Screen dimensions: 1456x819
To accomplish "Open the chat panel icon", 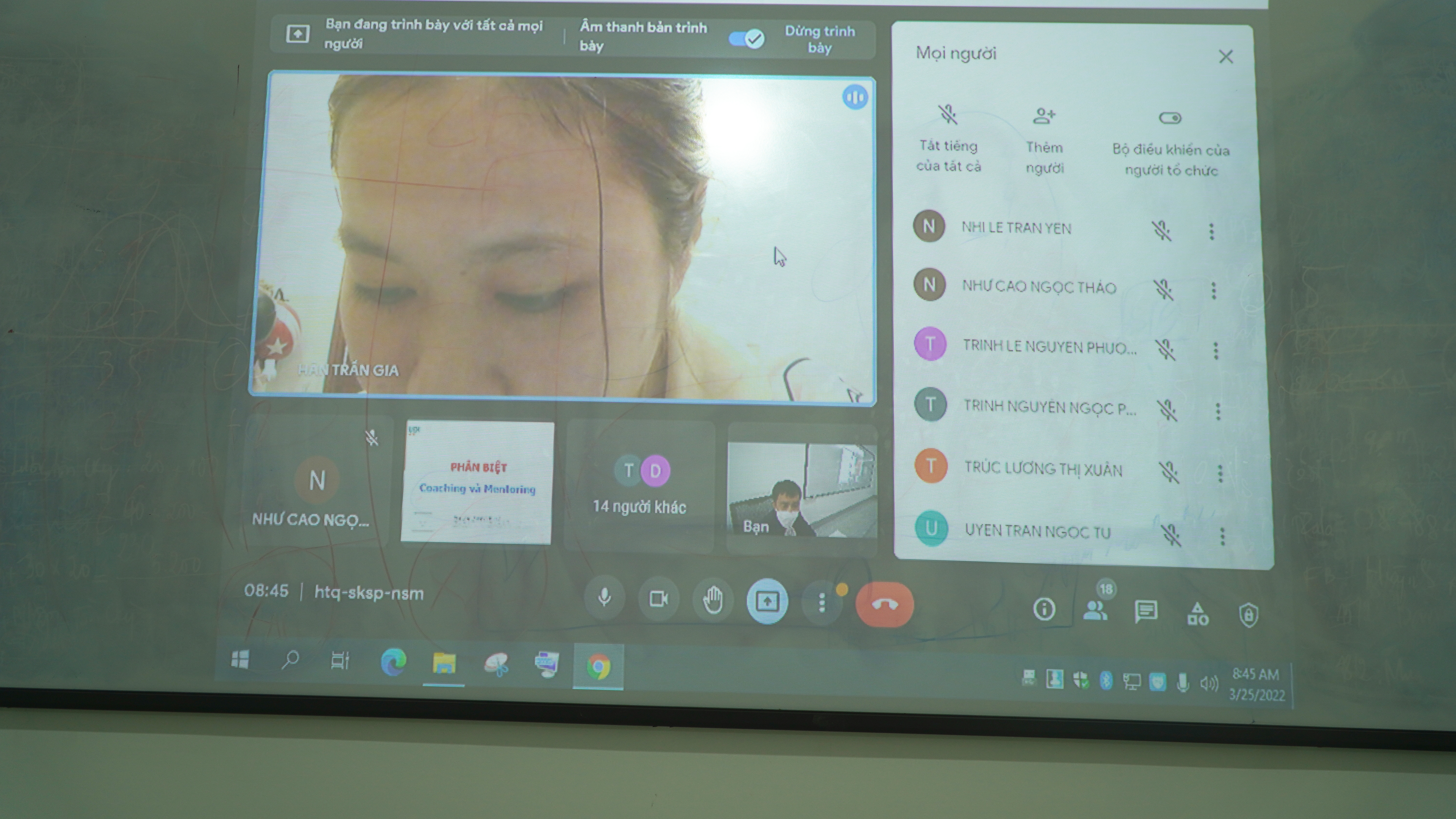I will click(x=1146, y=612).
